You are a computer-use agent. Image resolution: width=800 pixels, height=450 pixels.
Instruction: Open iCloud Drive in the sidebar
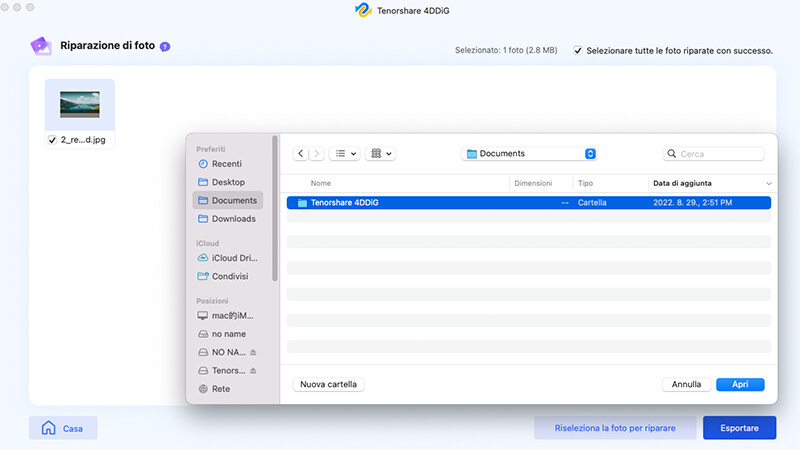point(228,258)
